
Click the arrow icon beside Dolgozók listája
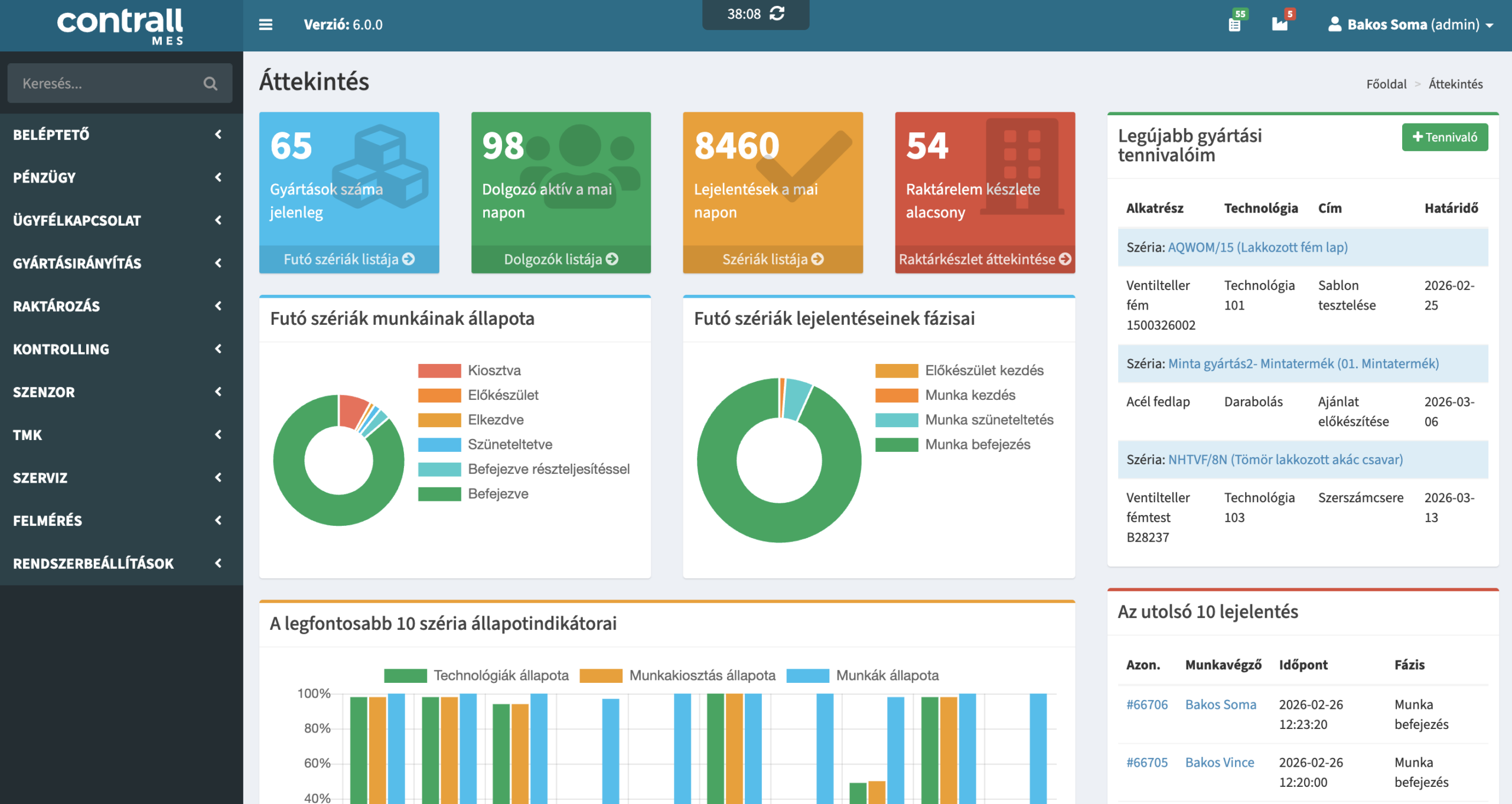click(612, 259)
